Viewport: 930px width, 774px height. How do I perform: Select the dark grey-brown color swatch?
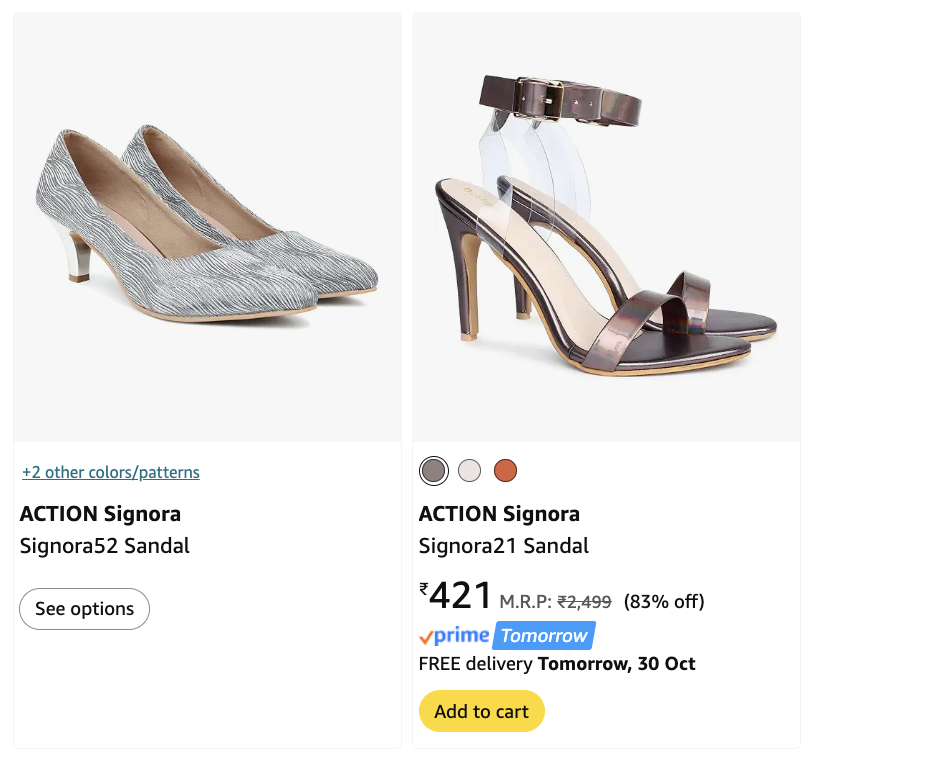coord(433,470)
